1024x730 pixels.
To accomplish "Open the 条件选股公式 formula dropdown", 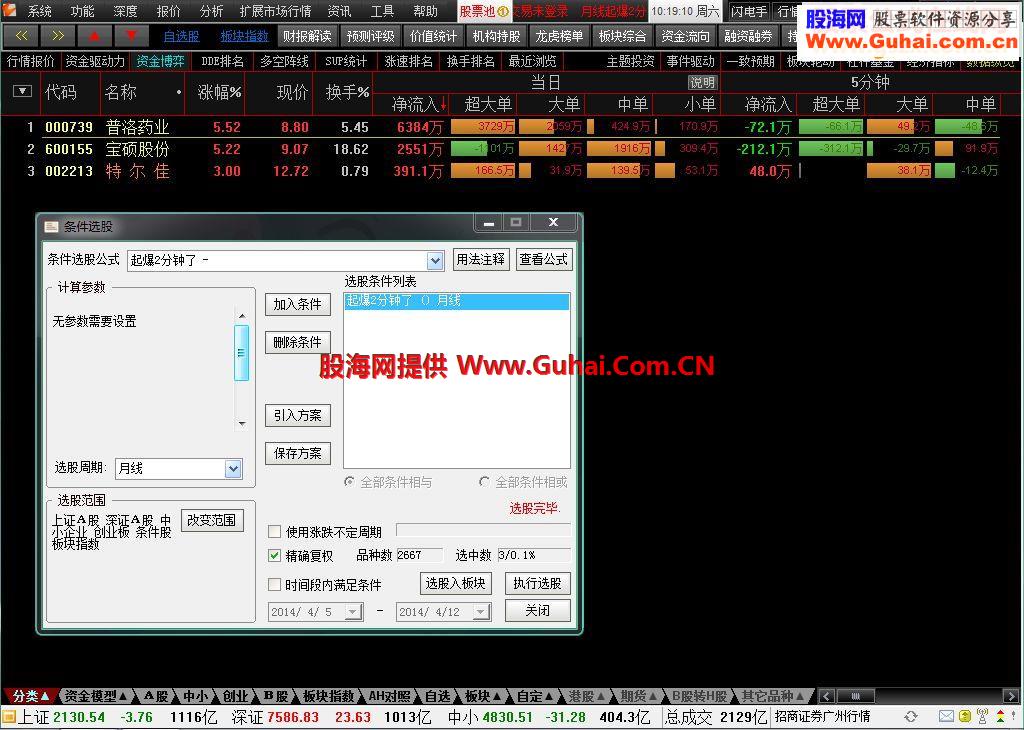I will (436, 261).
